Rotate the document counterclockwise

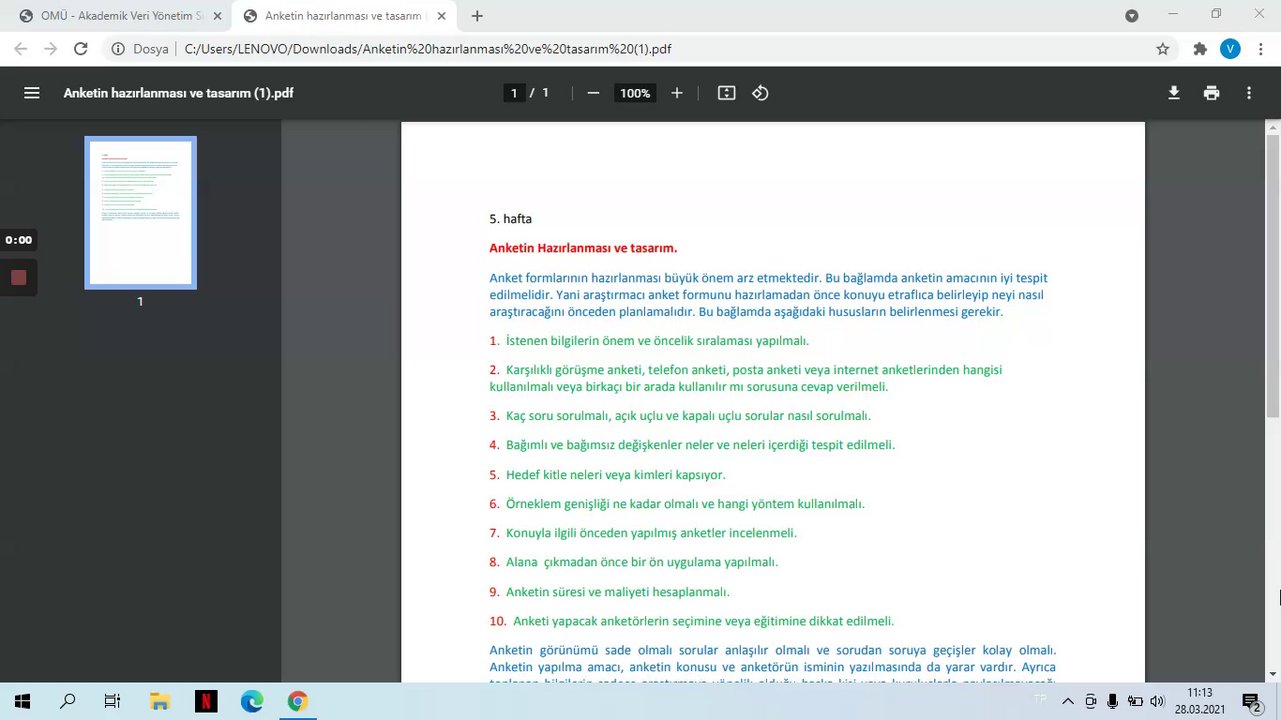tap(760, 93)
